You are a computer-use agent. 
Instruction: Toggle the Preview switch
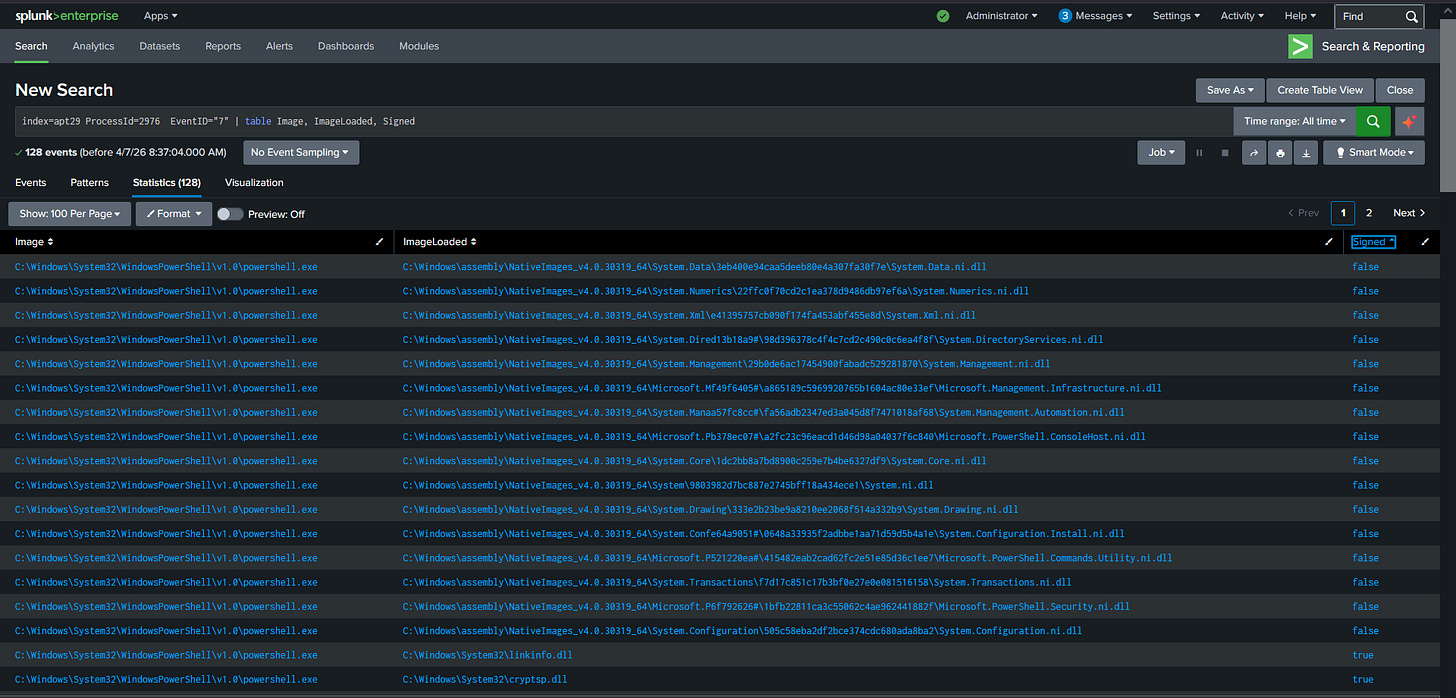click(230, 214)
